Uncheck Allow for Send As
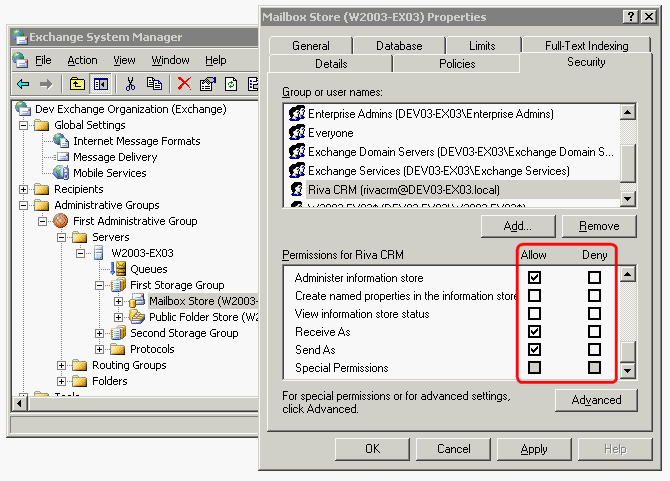Image resolution: width=670 pixels, height=481 pixels. [x=534, y=349]
